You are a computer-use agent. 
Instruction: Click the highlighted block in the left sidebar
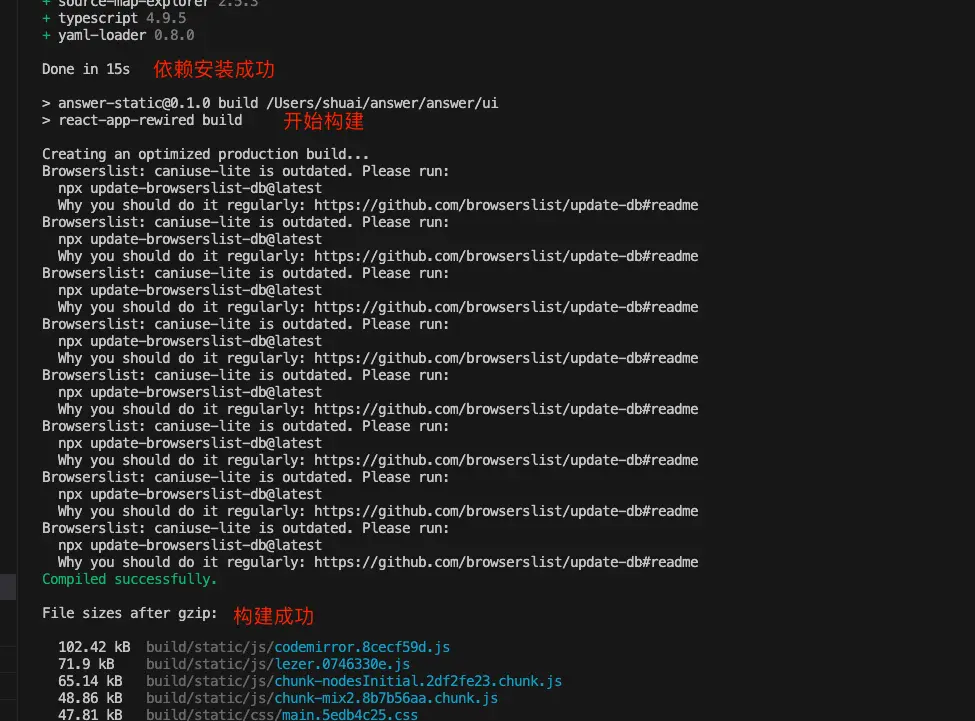pyautogui.click(x=7, y=587)
